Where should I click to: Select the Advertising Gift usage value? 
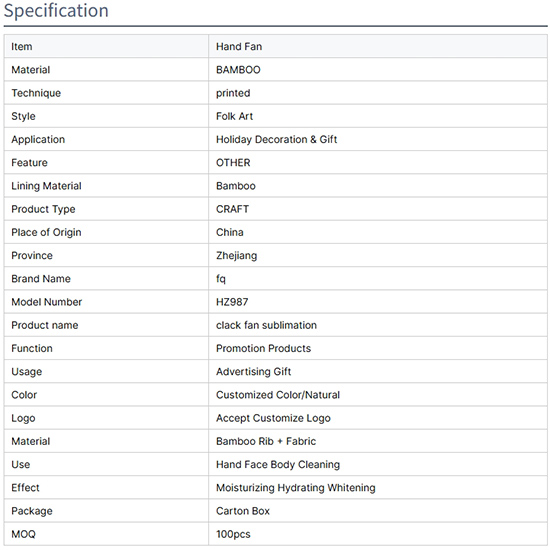point(254,372)
